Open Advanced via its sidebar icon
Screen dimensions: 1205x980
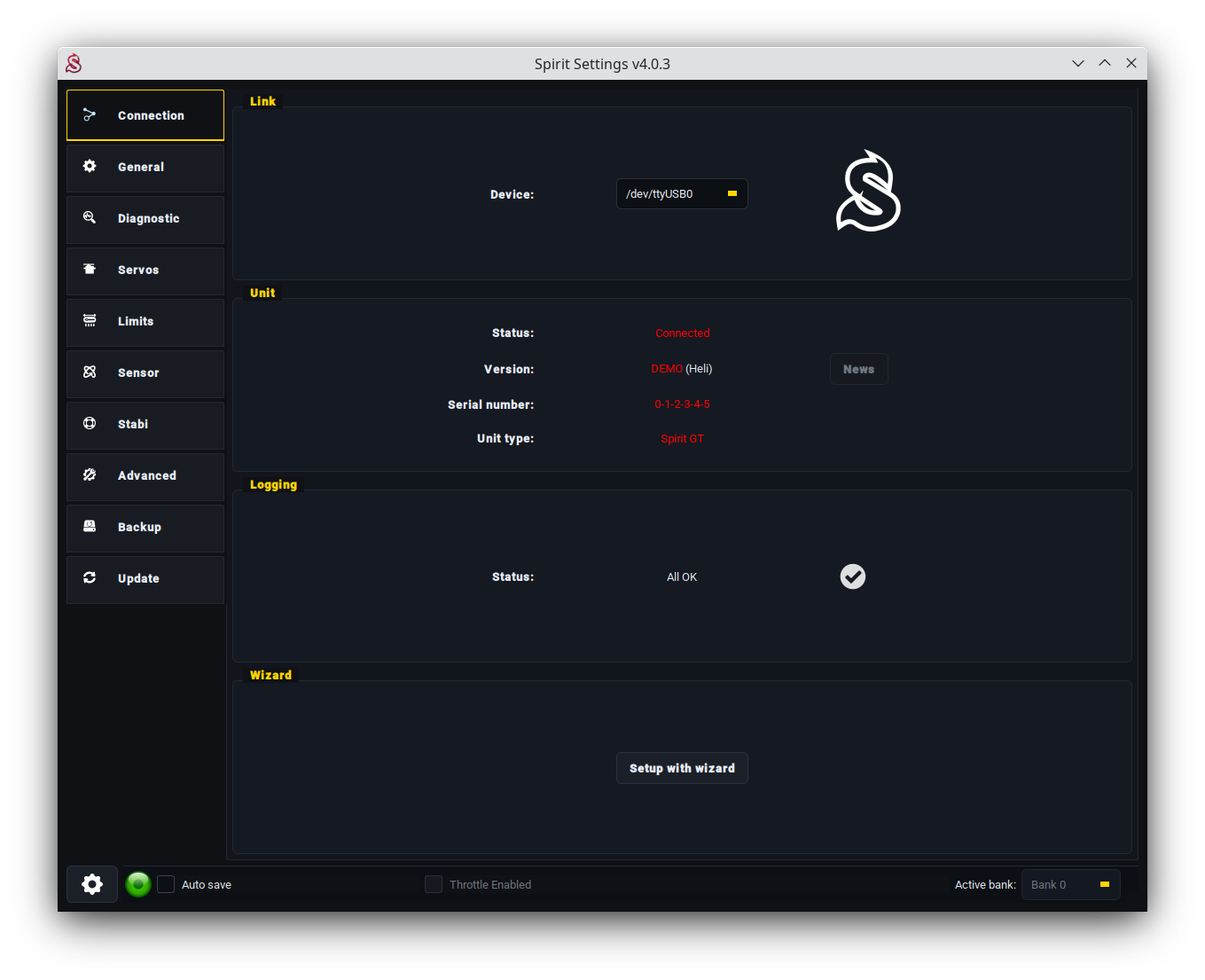click(x=90, y=474)
